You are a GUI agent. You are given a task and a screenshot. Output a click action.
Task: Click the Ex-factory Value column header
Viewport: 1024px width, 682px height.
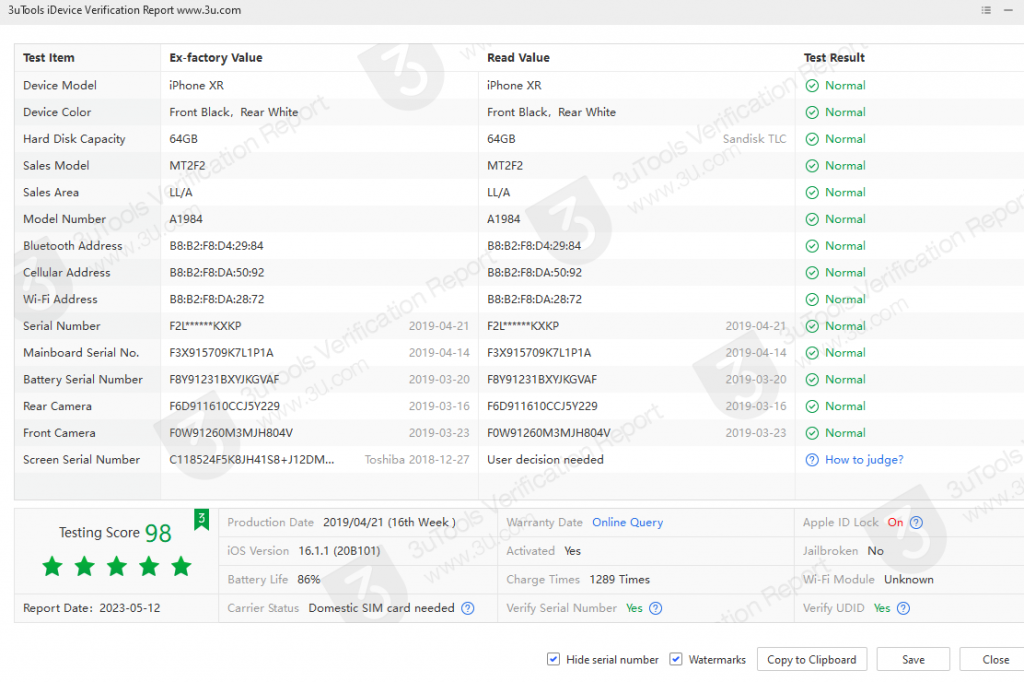[216, 57]
